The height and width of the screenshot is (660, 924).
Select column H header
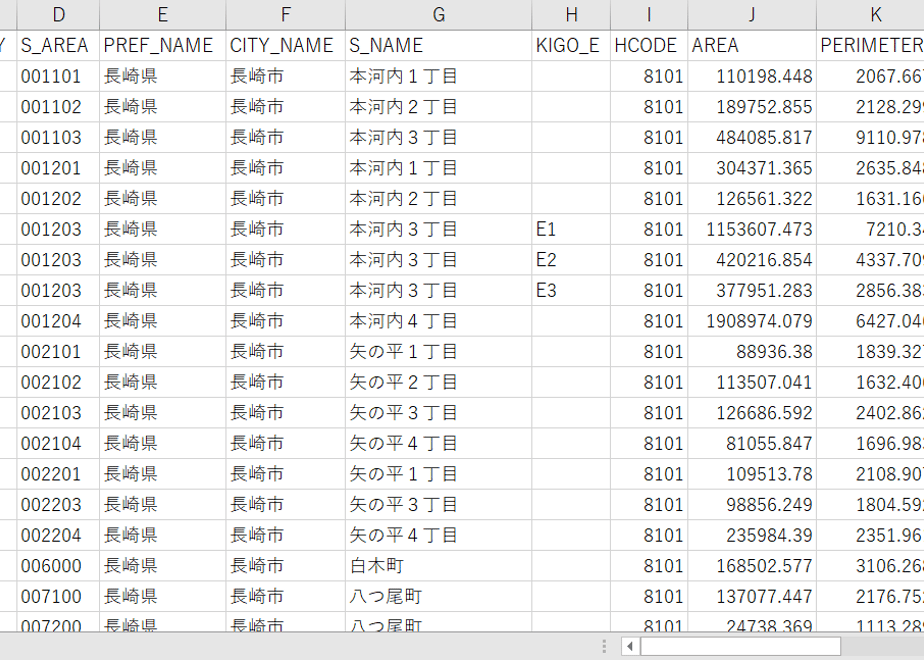point(571,15)
